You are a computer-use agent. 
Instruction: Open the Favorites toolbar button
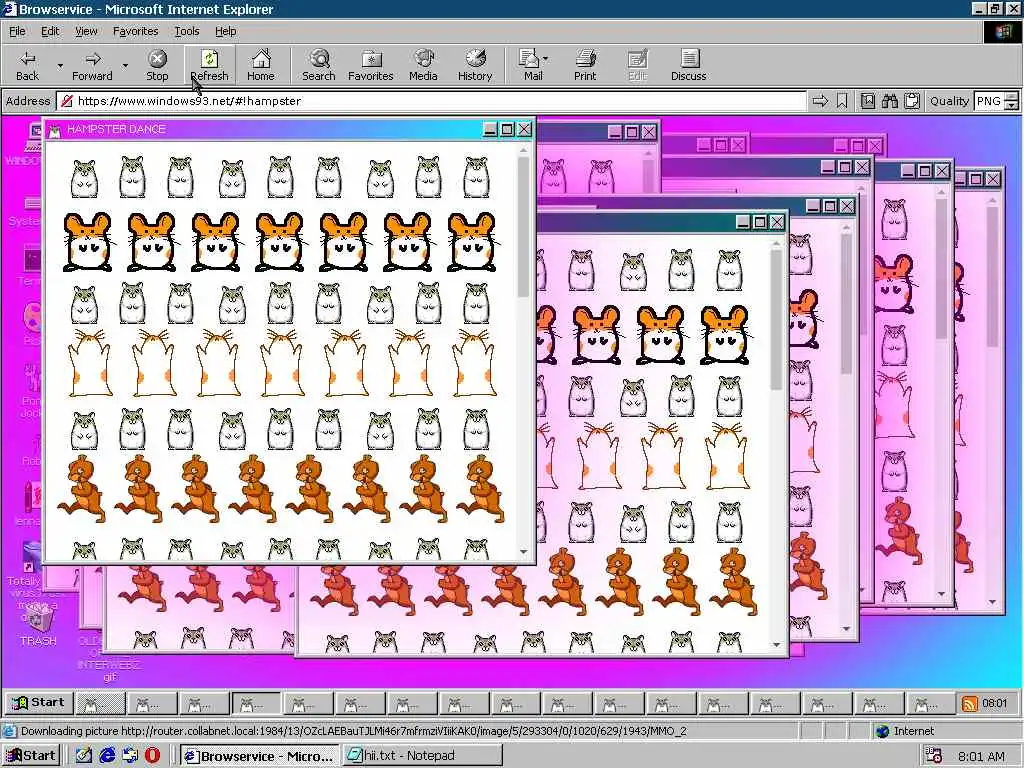pos(371,65)
